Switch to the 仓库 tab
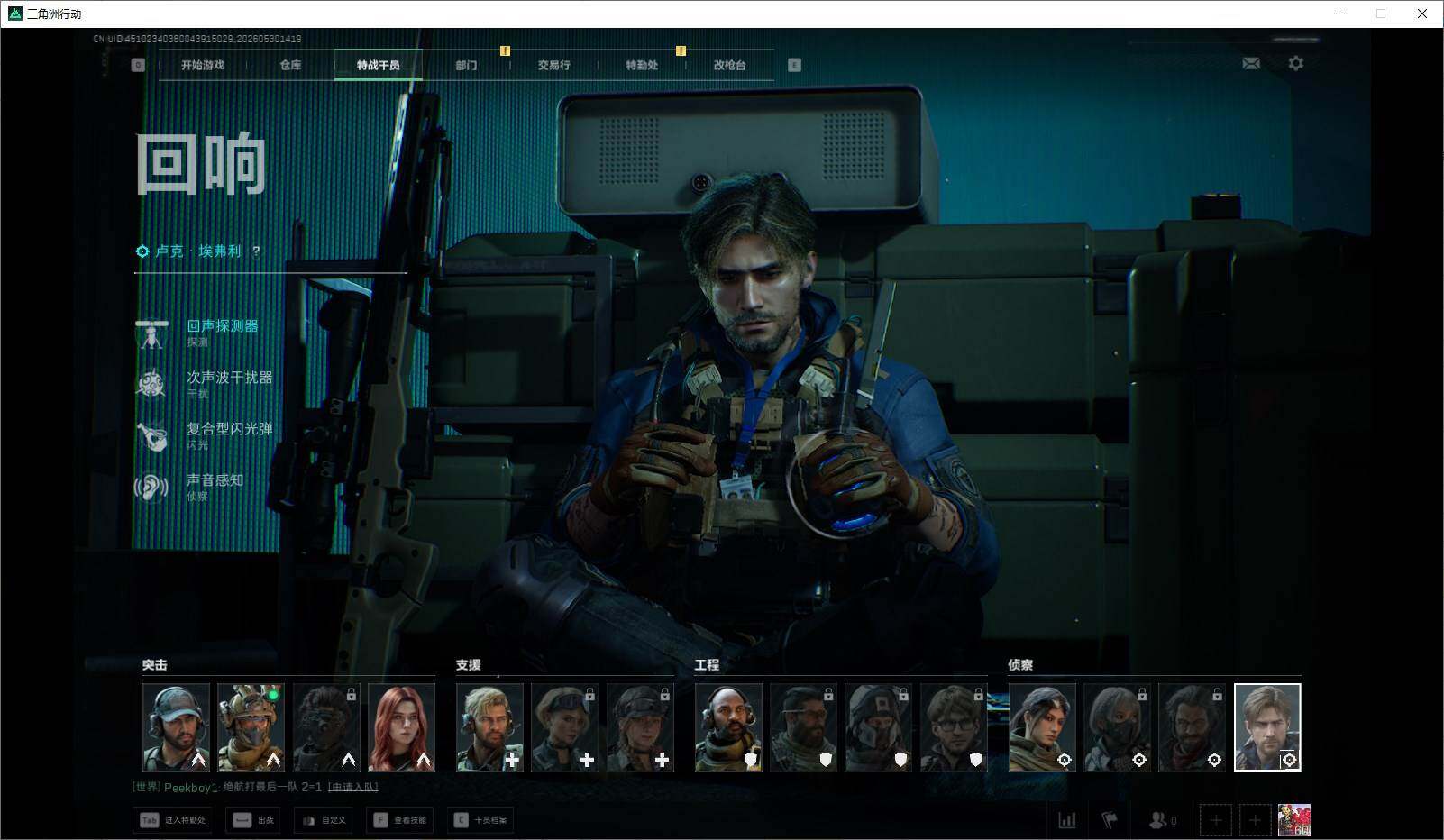Image resolution: width=1444 pixels, height=840 pixels. coord(290,65)
